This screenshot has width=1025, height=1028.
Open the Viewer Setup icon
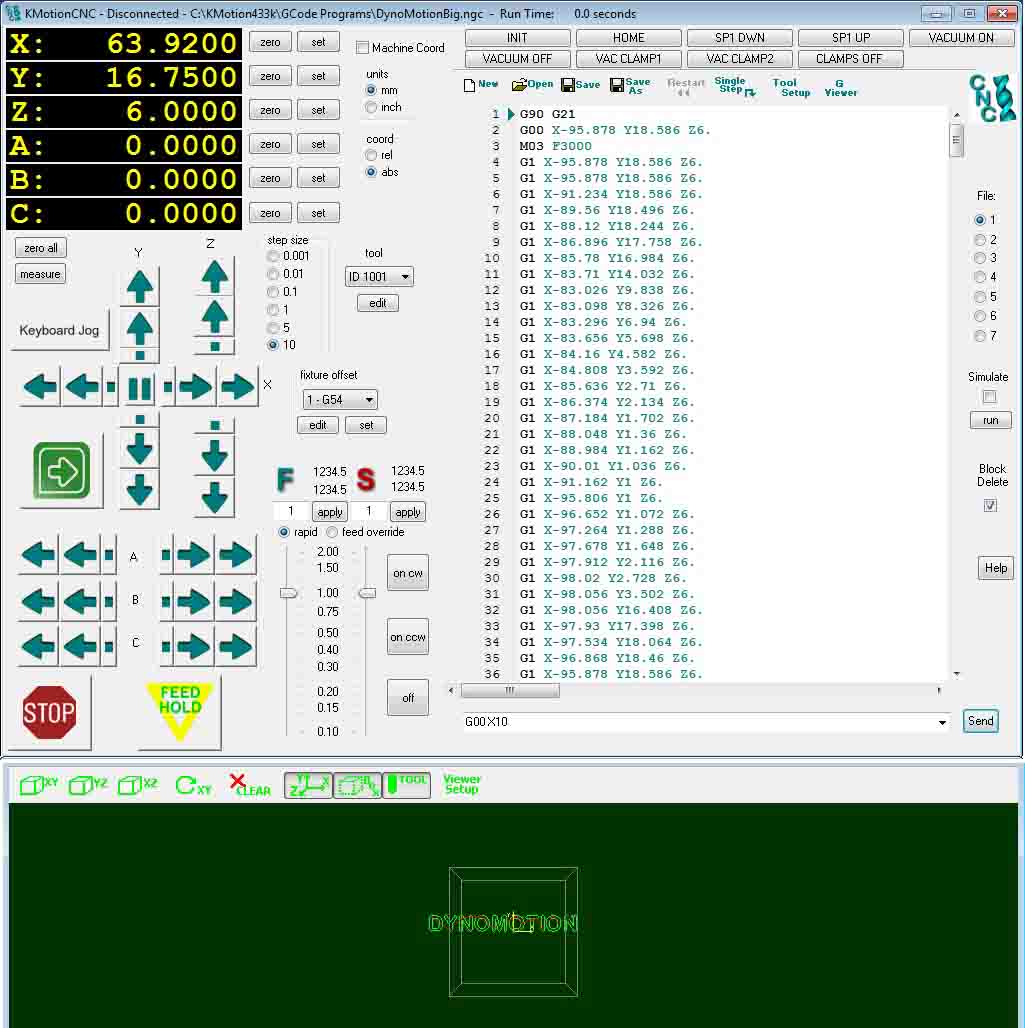click(x=461, y=784)
